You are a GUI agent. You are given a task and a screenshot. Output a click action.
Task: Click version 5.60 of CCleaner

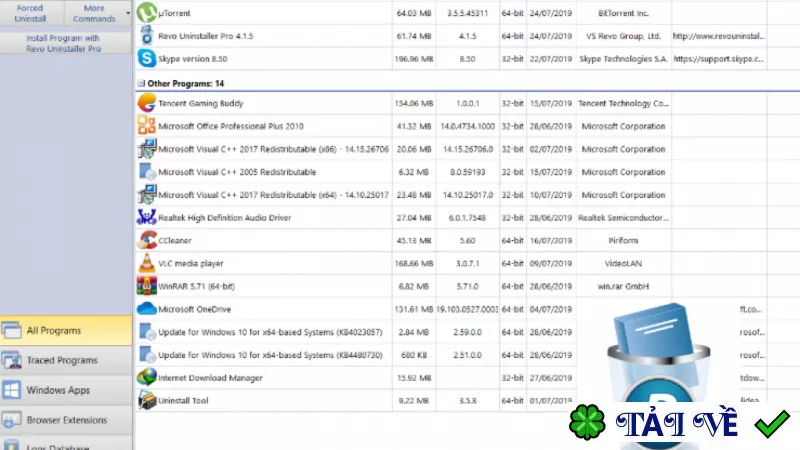click(467, 240)
